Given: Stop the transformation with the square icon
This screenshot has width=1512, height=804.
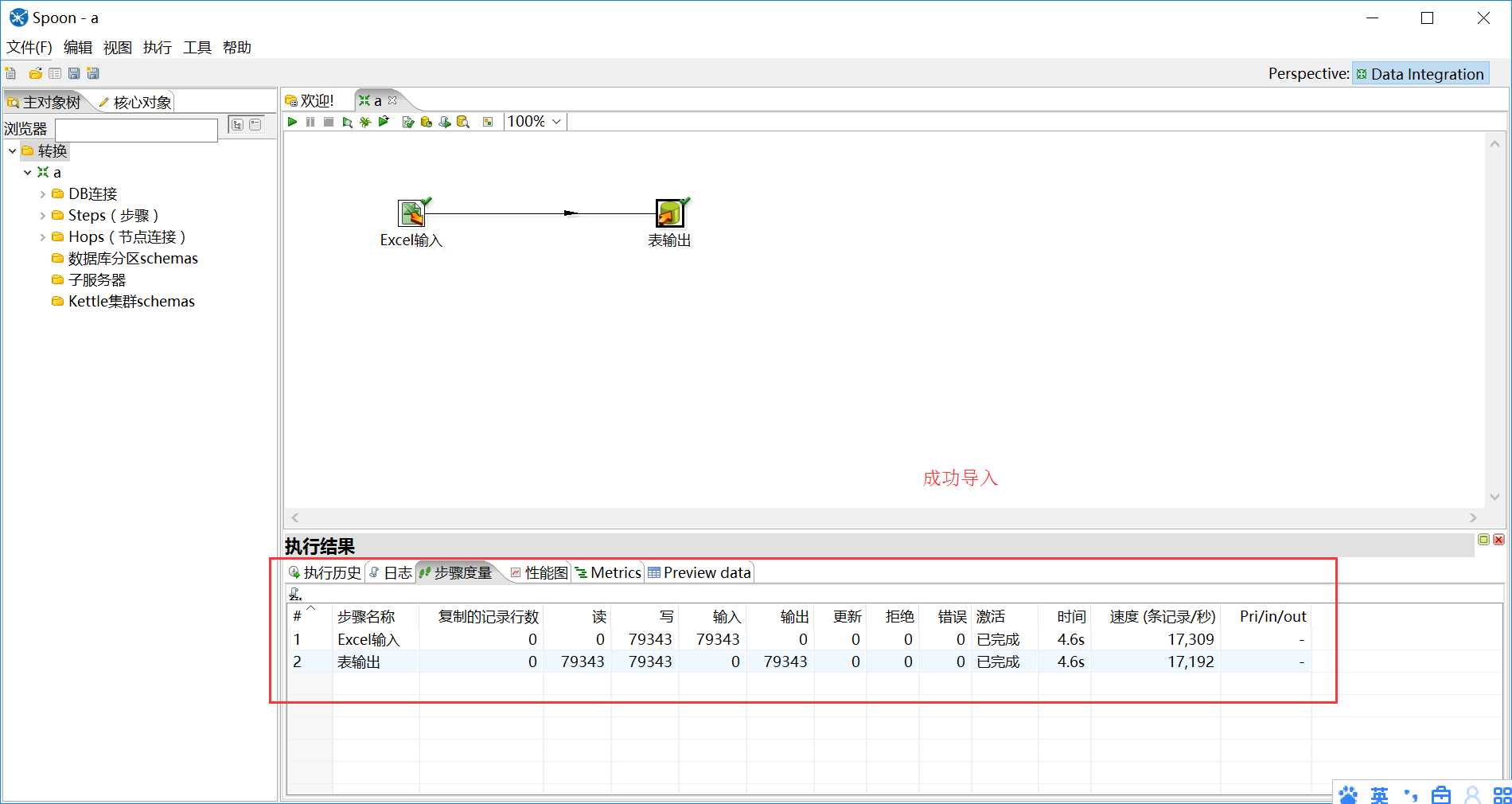Looking at the screenshot, I should [x=329, y=122].
